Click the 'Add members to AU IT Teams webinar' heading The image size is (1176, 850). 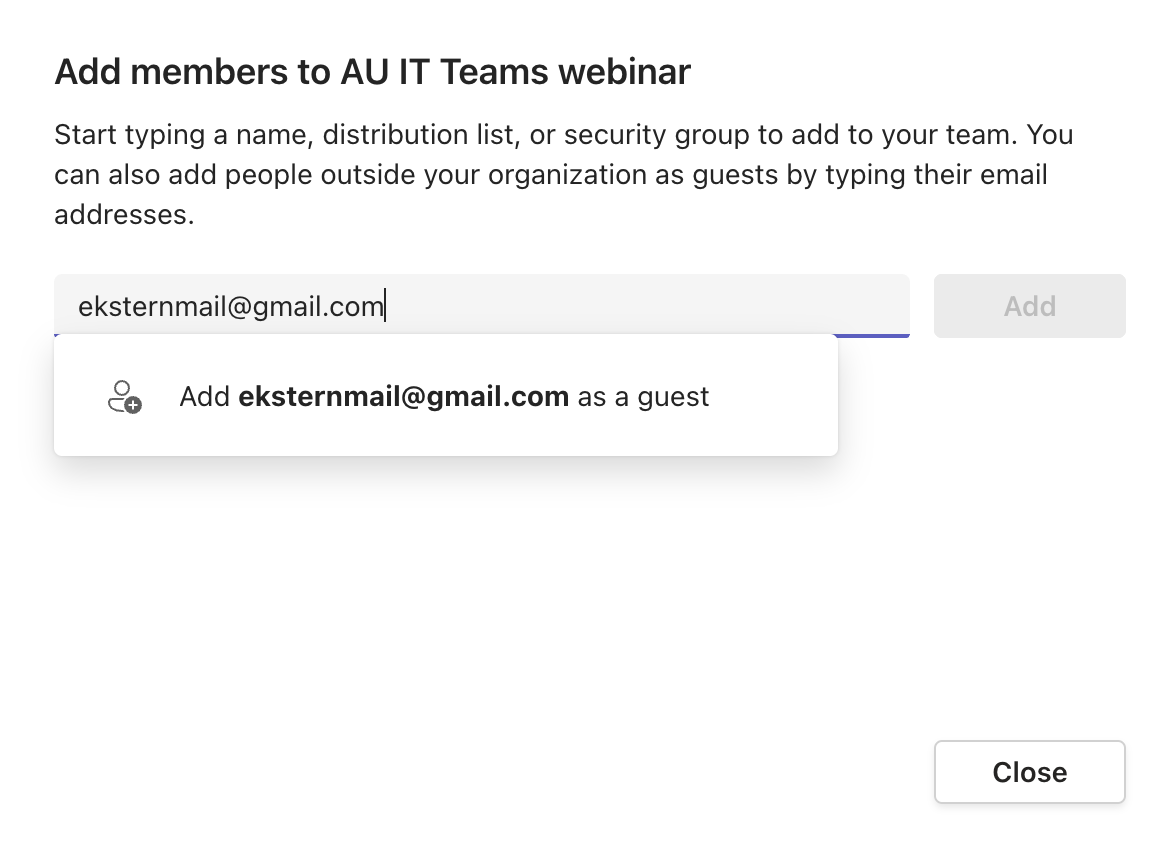(372, 72)
